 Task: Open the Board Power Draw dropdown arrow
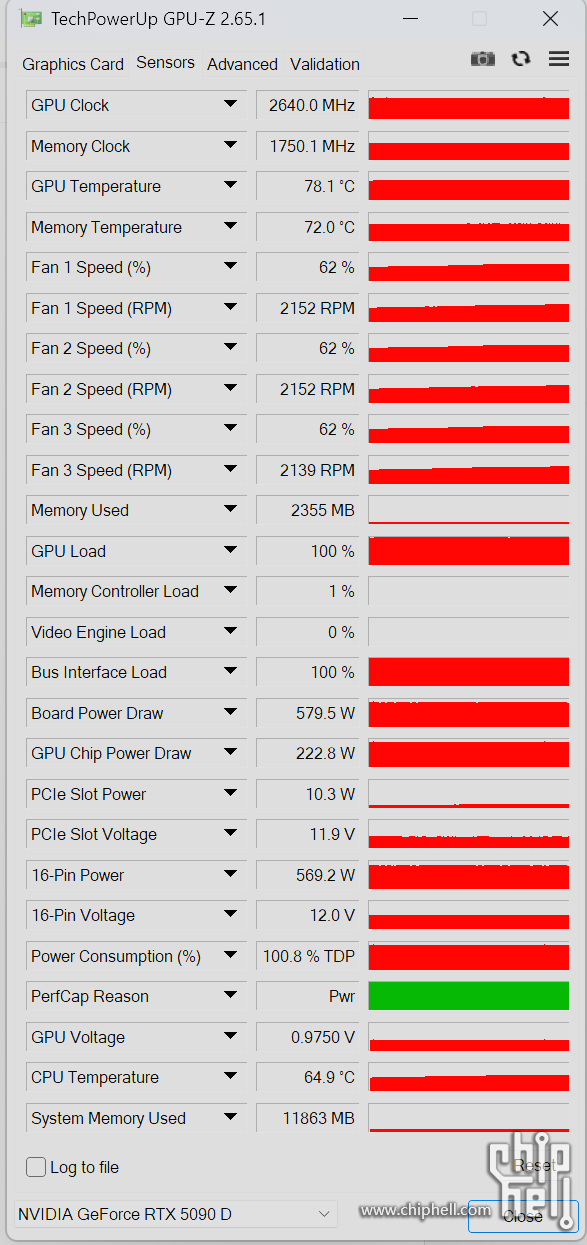pyautogui.click(x=230, y=712)
